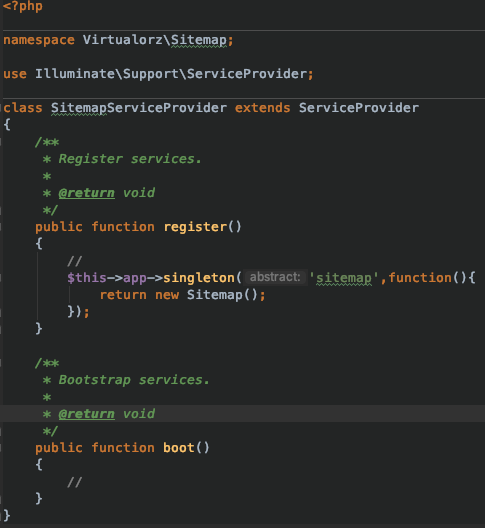Viewport: 485px width, 528px height.
Task: Click the 'abstract:' parameter hint
Action: [275, 277]
